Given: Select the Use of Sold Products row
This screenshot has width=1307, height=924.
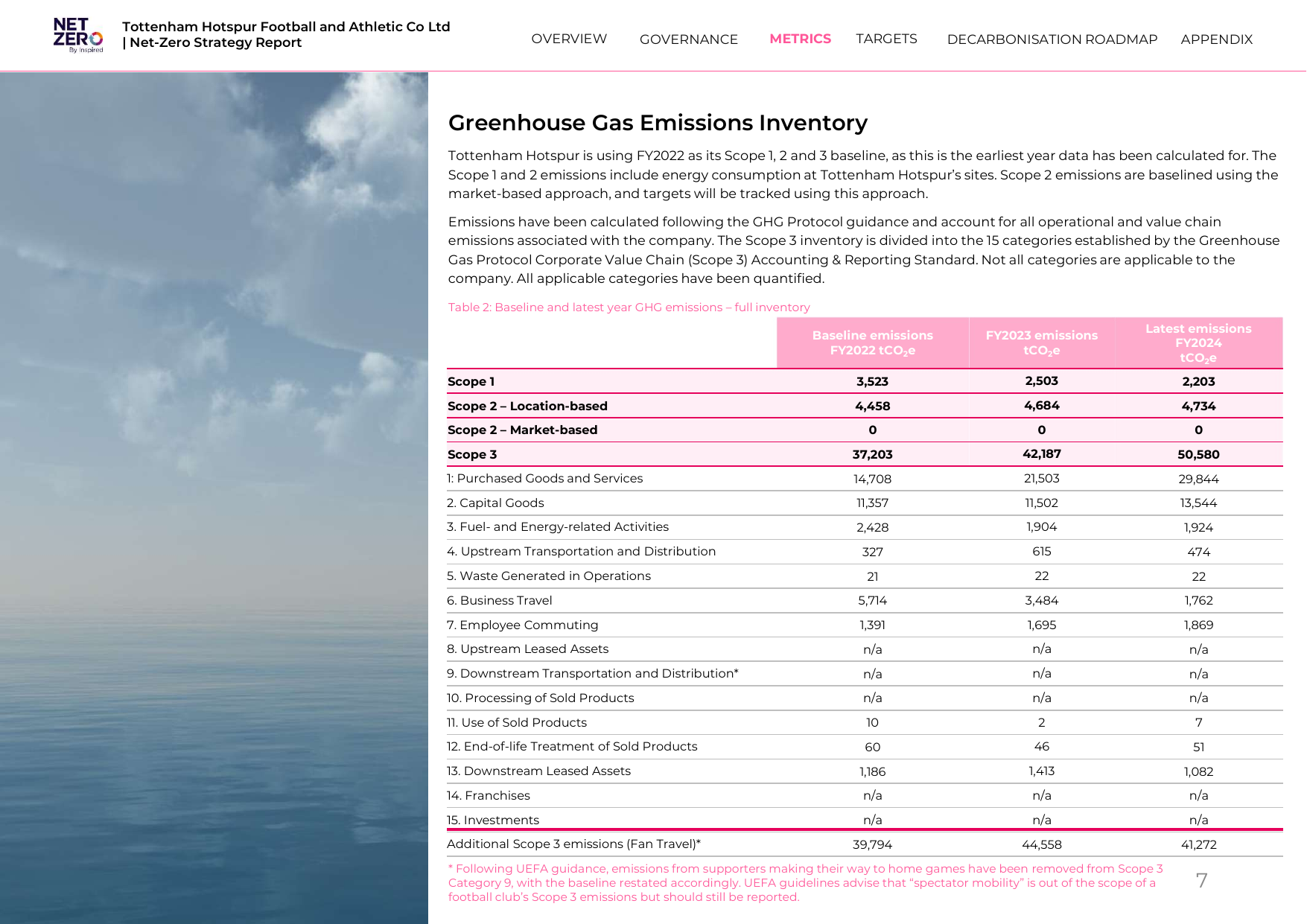Looking at the screenshot, I should [x=865, y=722].
